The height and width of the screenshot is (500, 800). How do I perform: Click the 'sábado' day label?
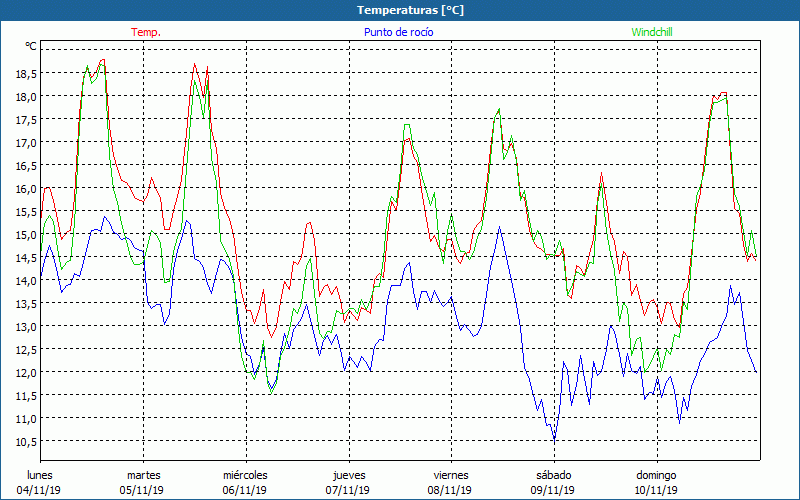pos(554,475)
